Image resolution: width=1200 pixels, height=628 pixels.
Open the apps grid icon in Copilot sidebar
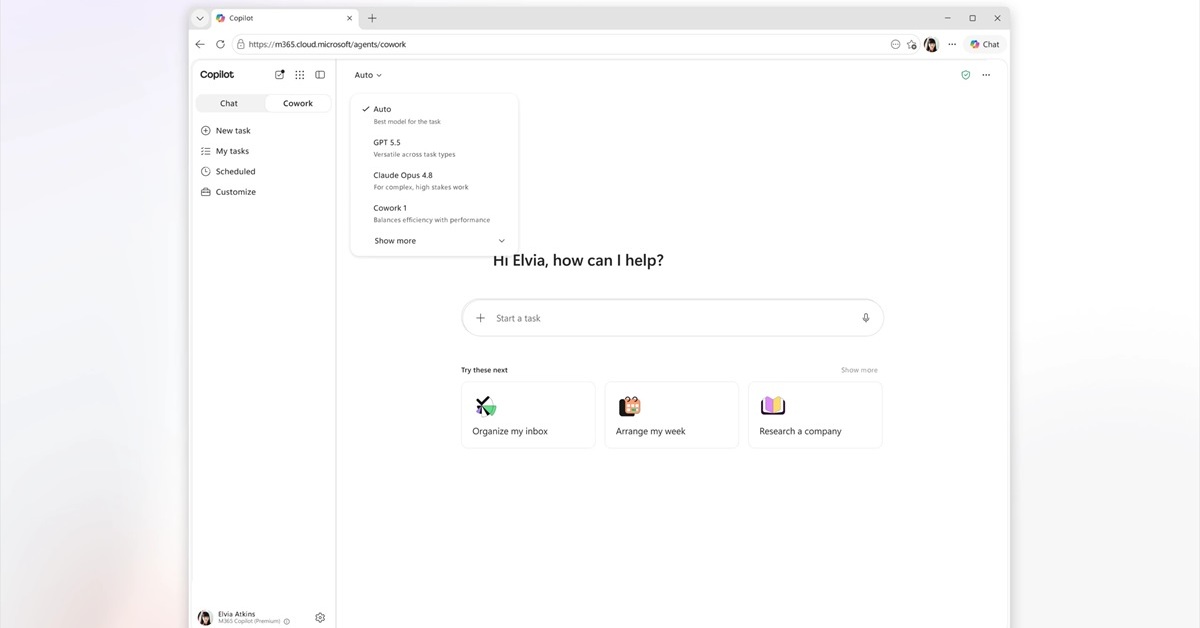click(x=300, y=75)
